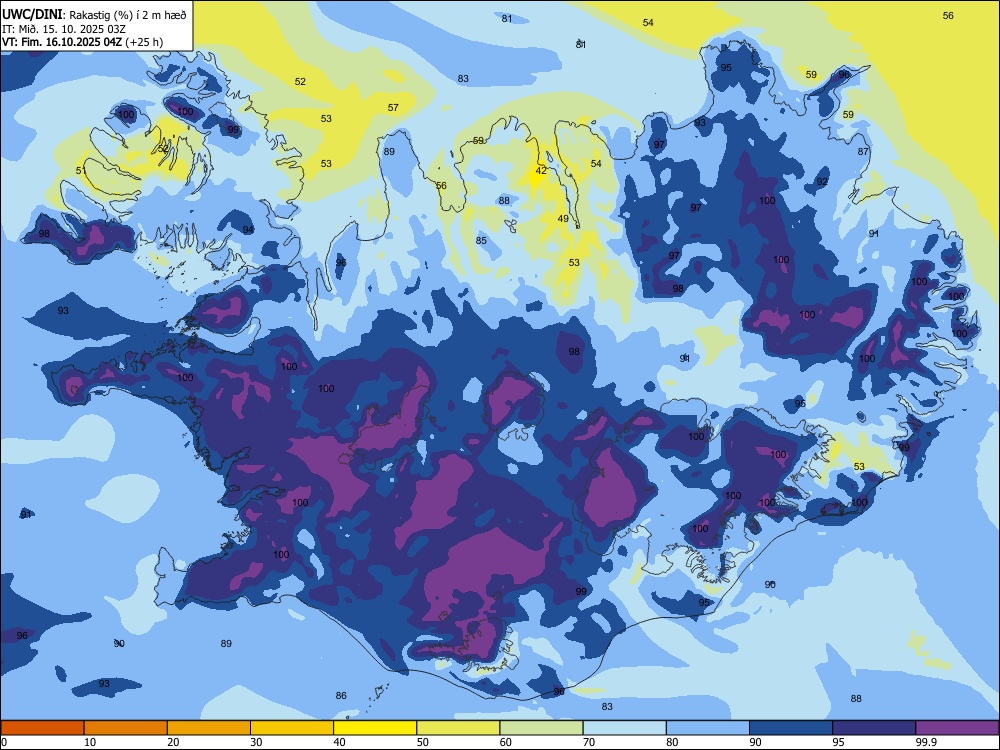
Task: Click the pale green 60–70 legend swatch
Action: point(541,728)
